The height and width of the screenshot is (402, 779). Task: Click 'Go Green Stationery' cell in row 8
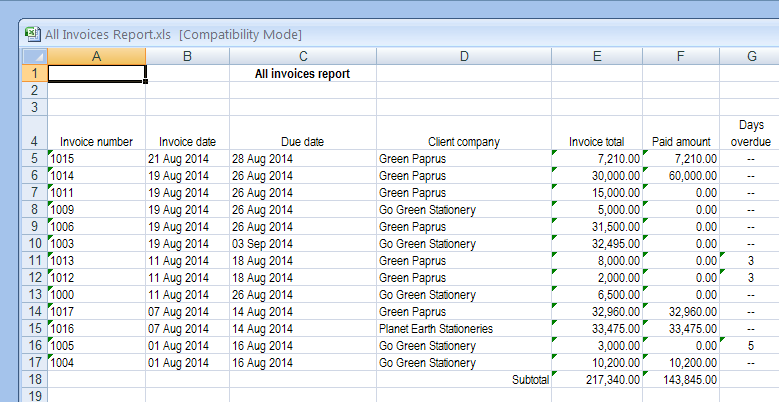pos(464,210)
